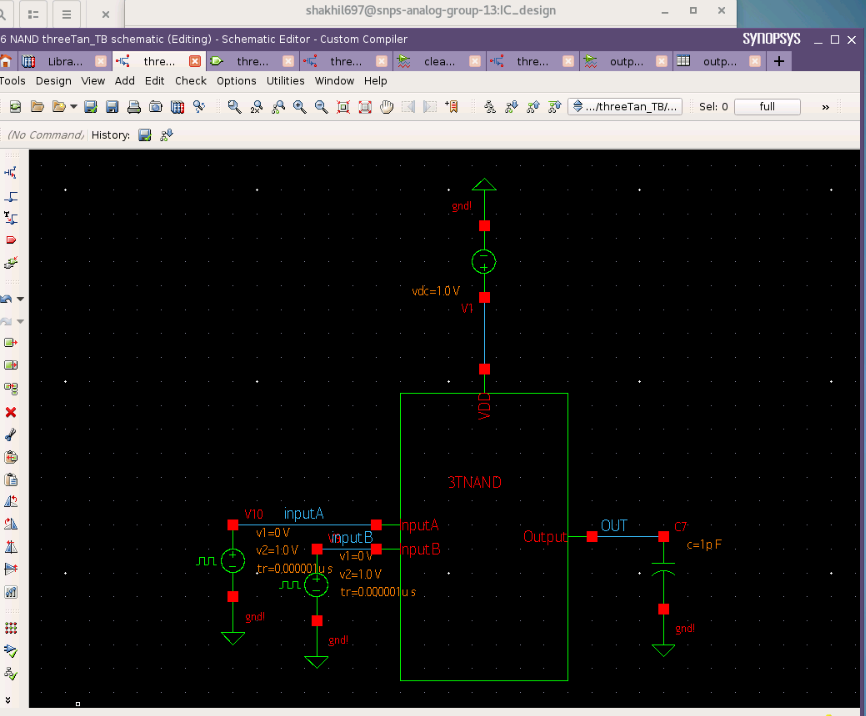The width and height of the screenshot is (866, 716).
Task: Click the save icon next to History
Action: pyautogui.click(x=145, y=135)
